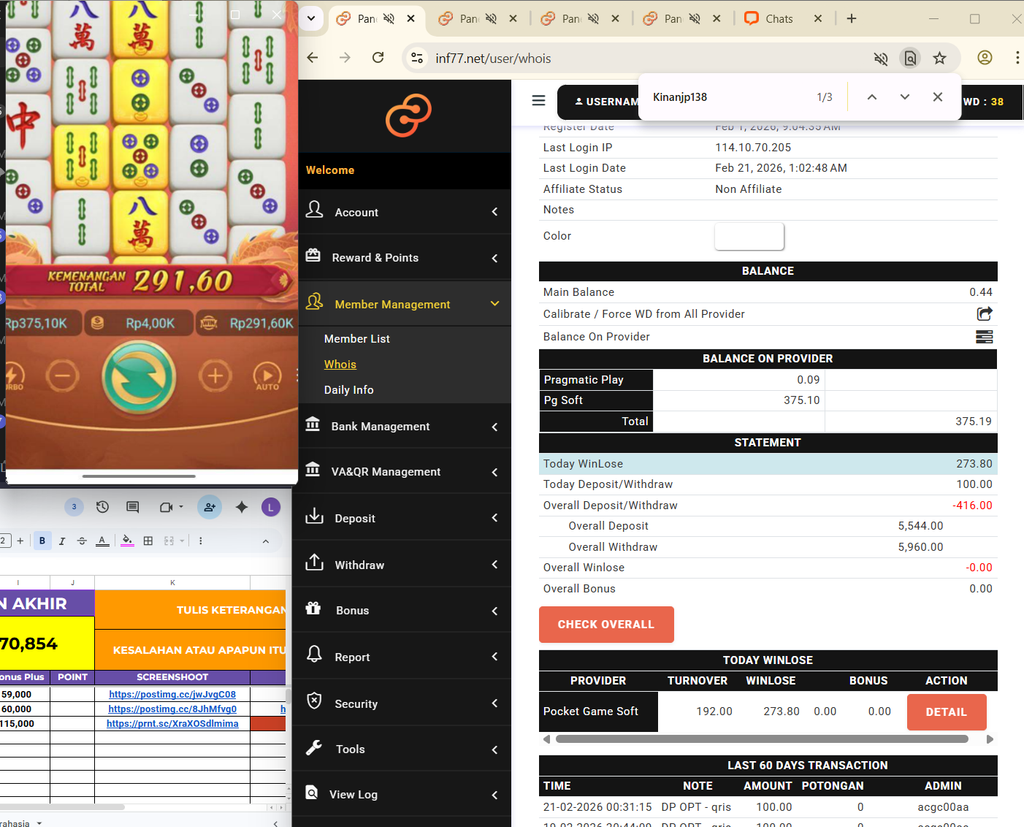Click Today WinLose table horizontal scrollbar

click(761, 739)
